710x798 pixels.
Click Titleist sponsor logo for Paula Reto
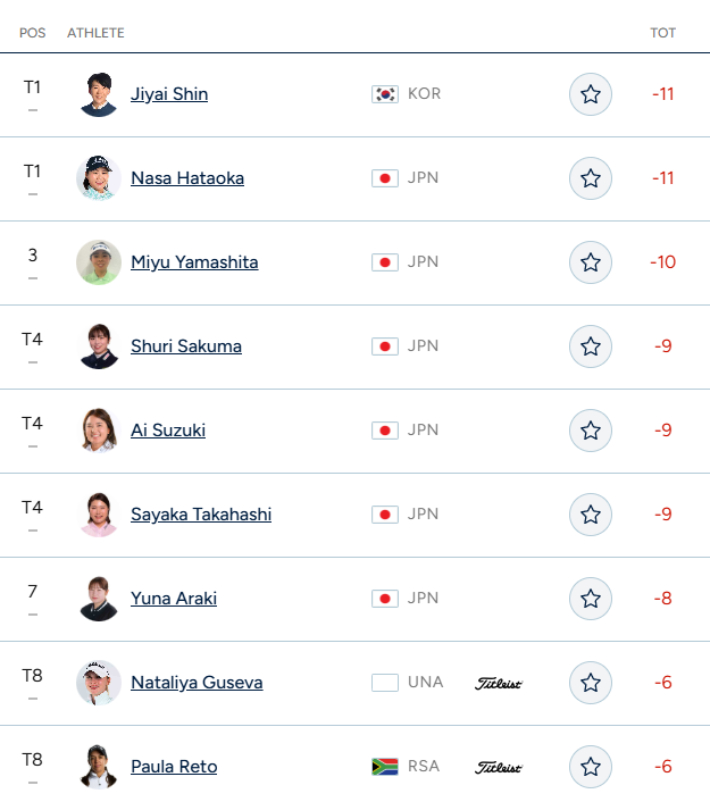click(498, 767)
